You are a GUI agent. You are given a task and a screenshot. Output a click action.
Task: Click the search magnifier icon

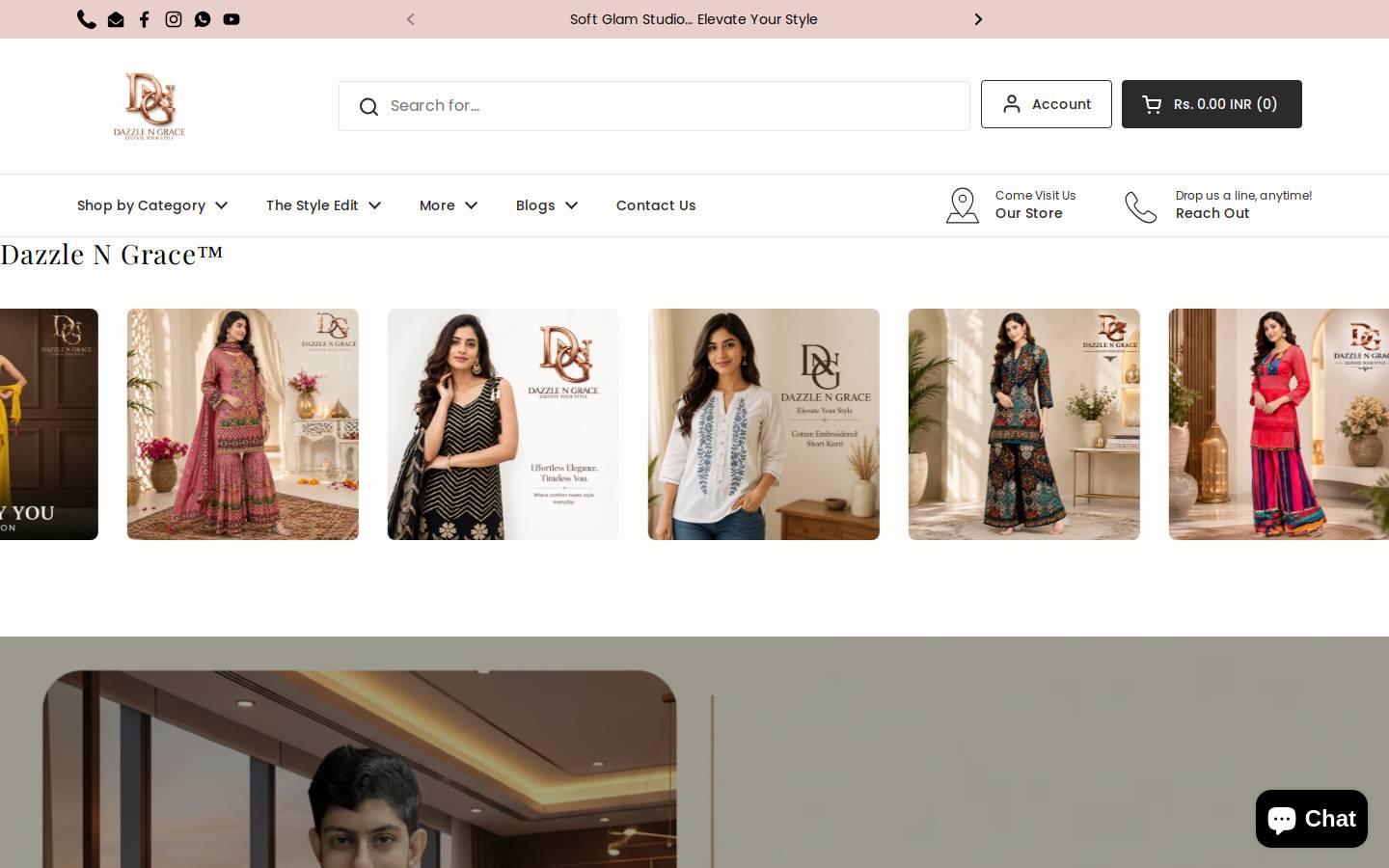(x=368, y=106)
